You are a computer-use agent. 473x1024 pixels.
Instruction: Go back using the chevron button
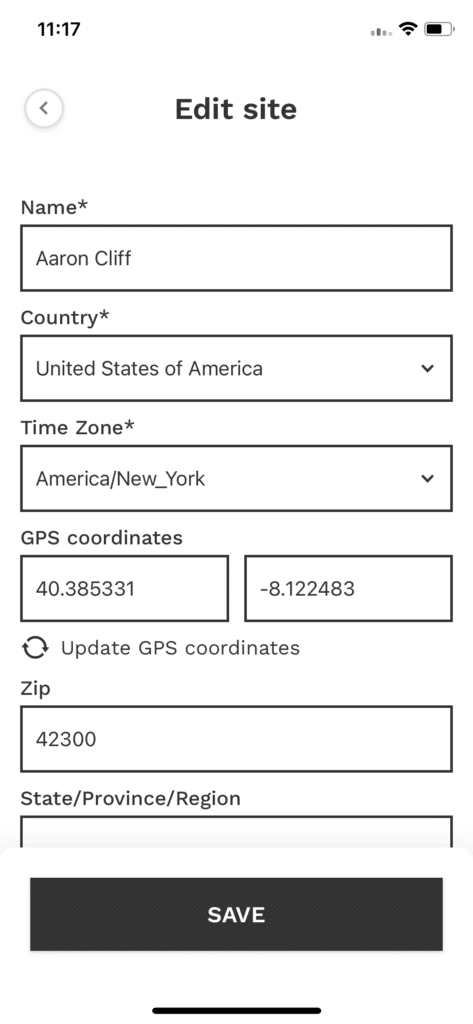tap(44, 108)
